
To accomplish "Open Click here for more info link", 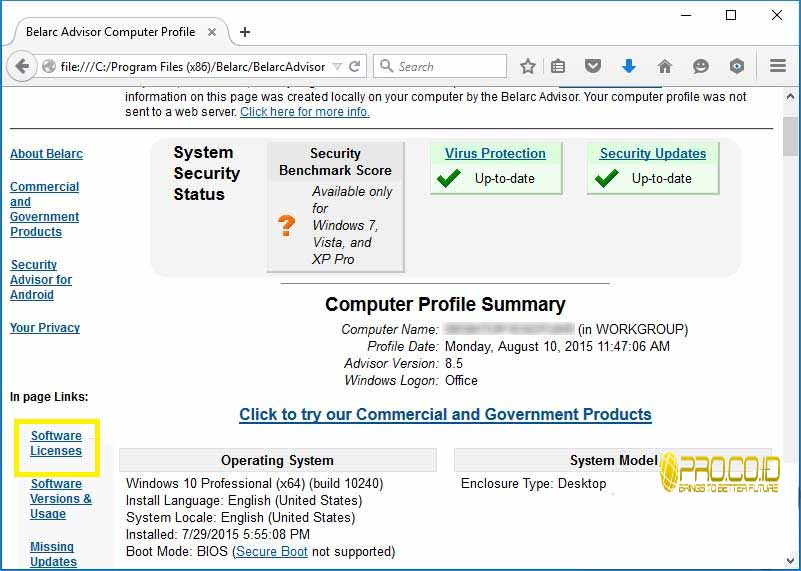I will [x=304, y=112].
